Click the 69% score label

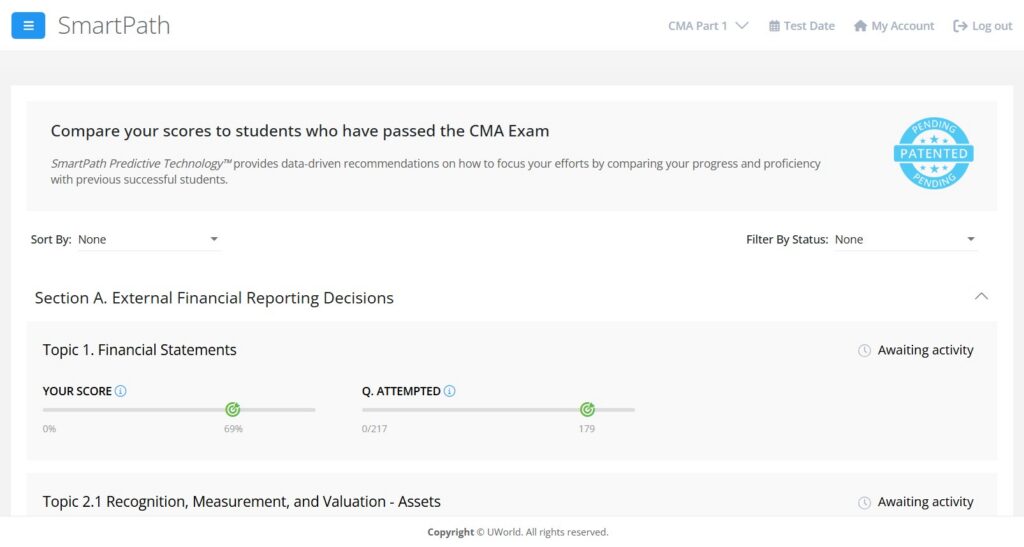pyautogui.click(x=233, y=429)
